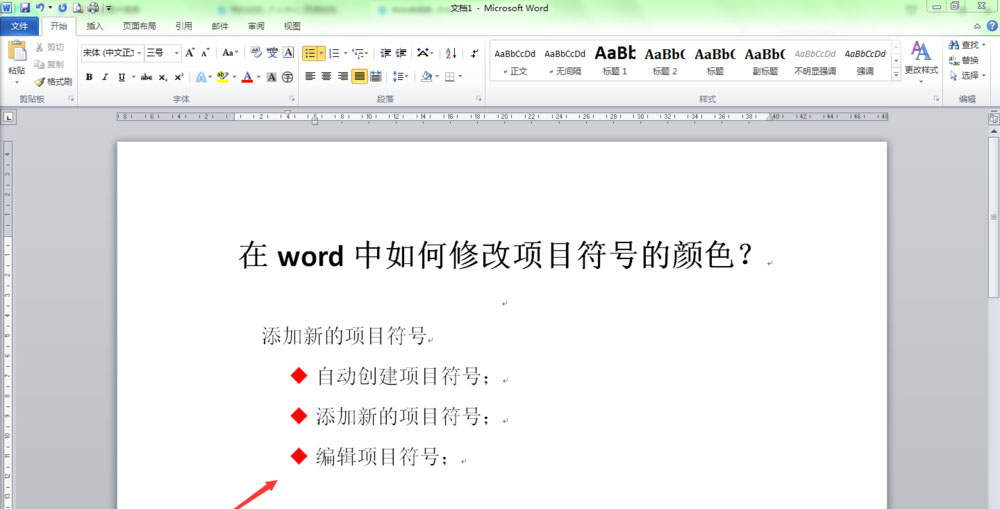Align text right

coord(342,77)
